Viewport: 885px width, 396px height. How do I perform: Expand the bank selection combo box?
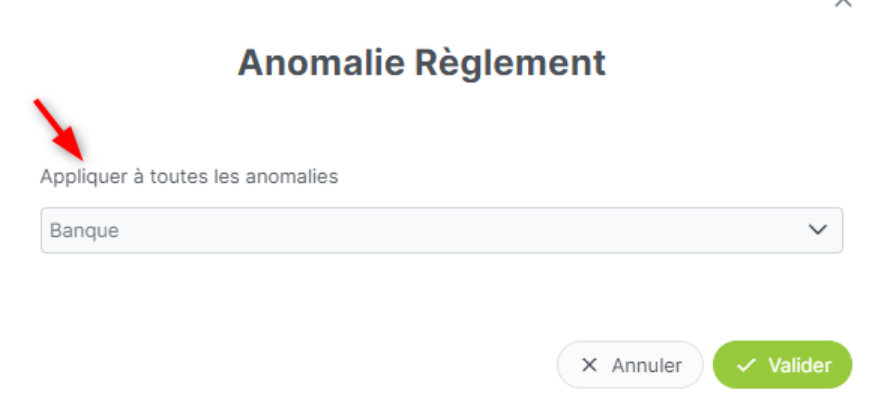[x=442, y=230]
